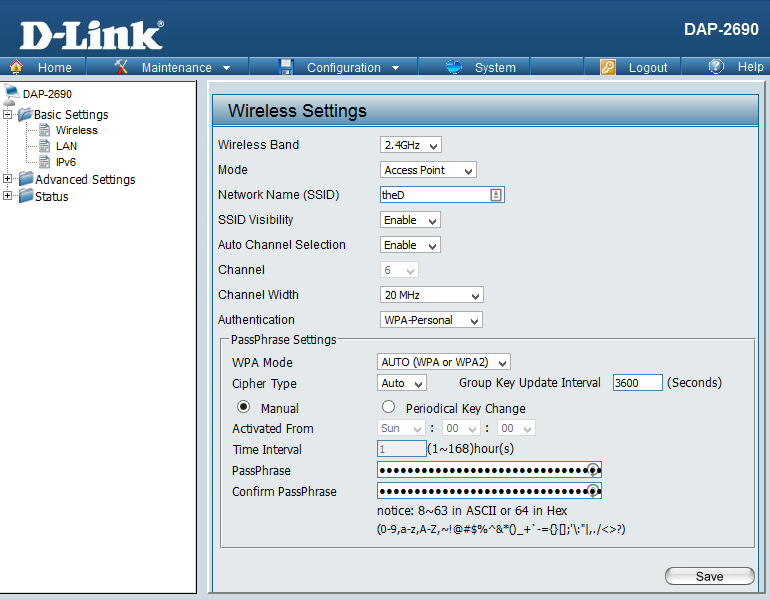Click the Help question mark icon
Viewport: 770px width, 599px height.
tap(716, 66)
